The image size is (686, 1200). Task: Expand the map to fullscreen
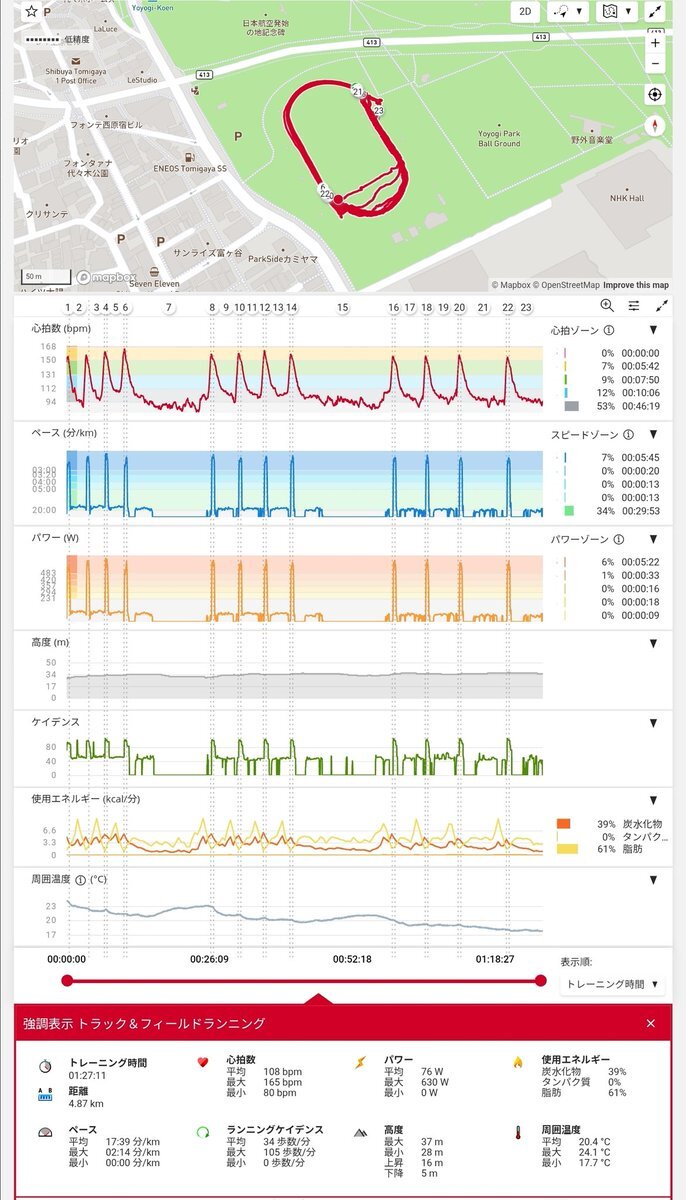[x=655, y=12]
